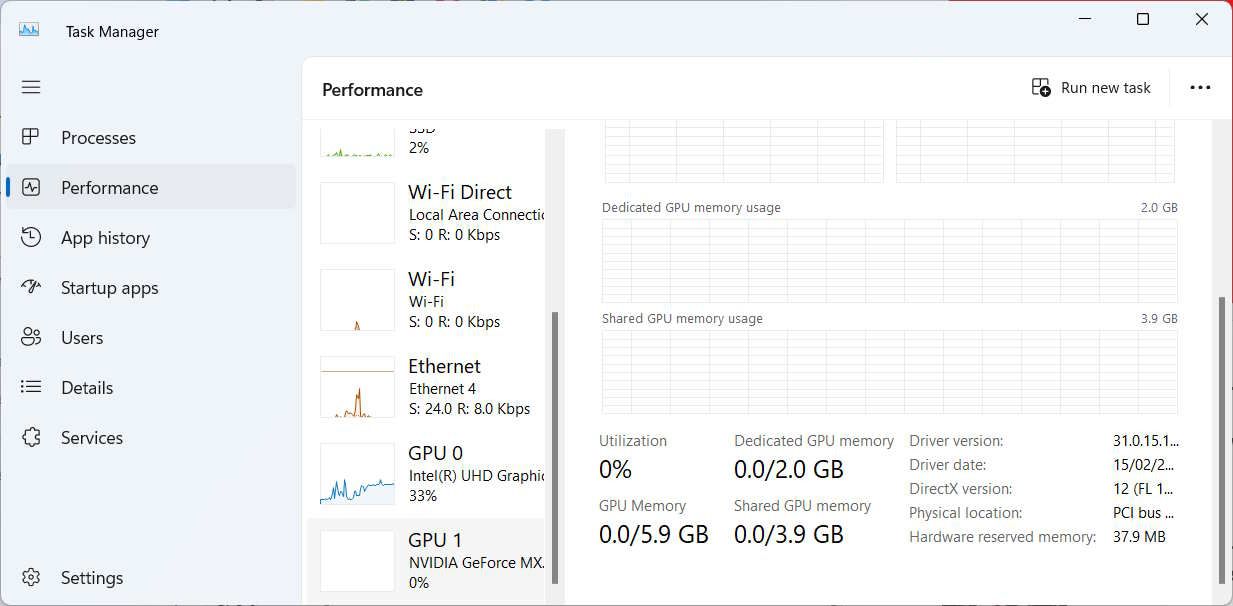Click the Settings gear icon
This screenshot has height=606, width=1233.
[x=31, y=577]
